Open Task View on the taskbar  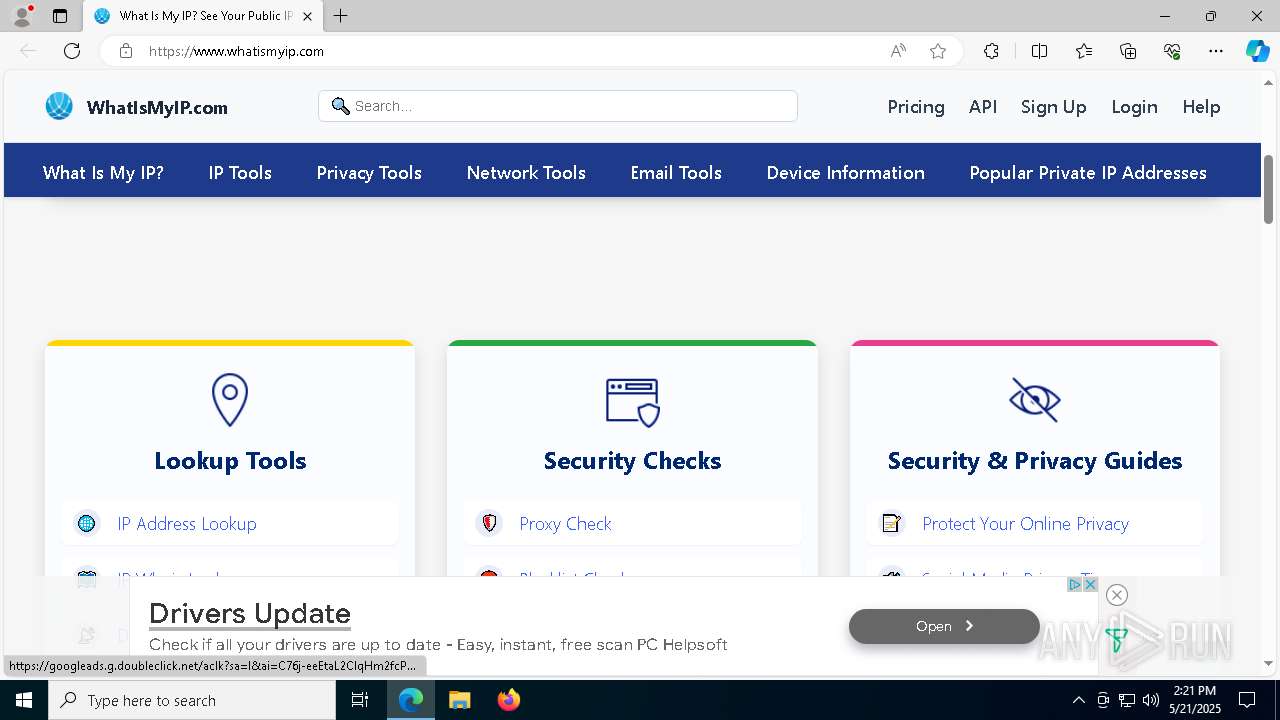360,700
